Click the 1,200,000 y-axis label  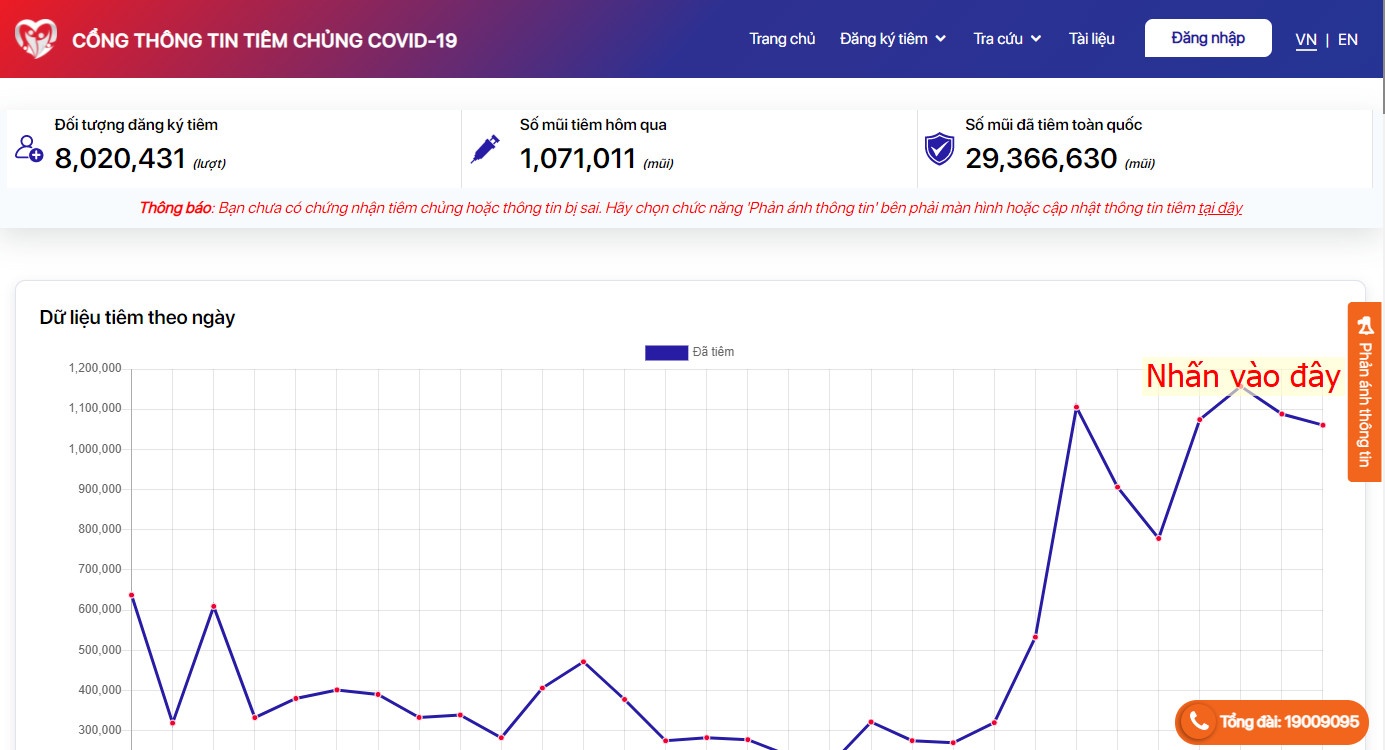[x=95, y=369]
